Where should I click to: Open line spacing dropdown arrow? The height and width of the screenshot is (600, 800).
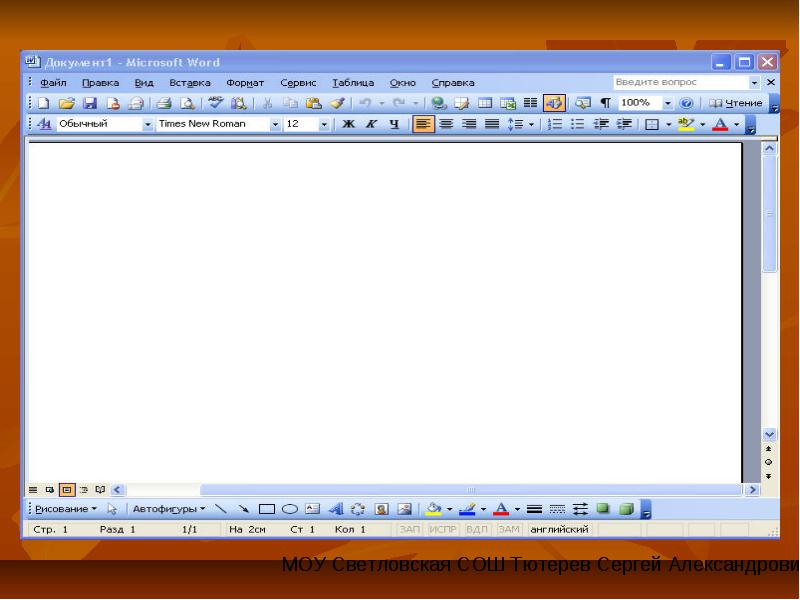[x=531, y=124]
